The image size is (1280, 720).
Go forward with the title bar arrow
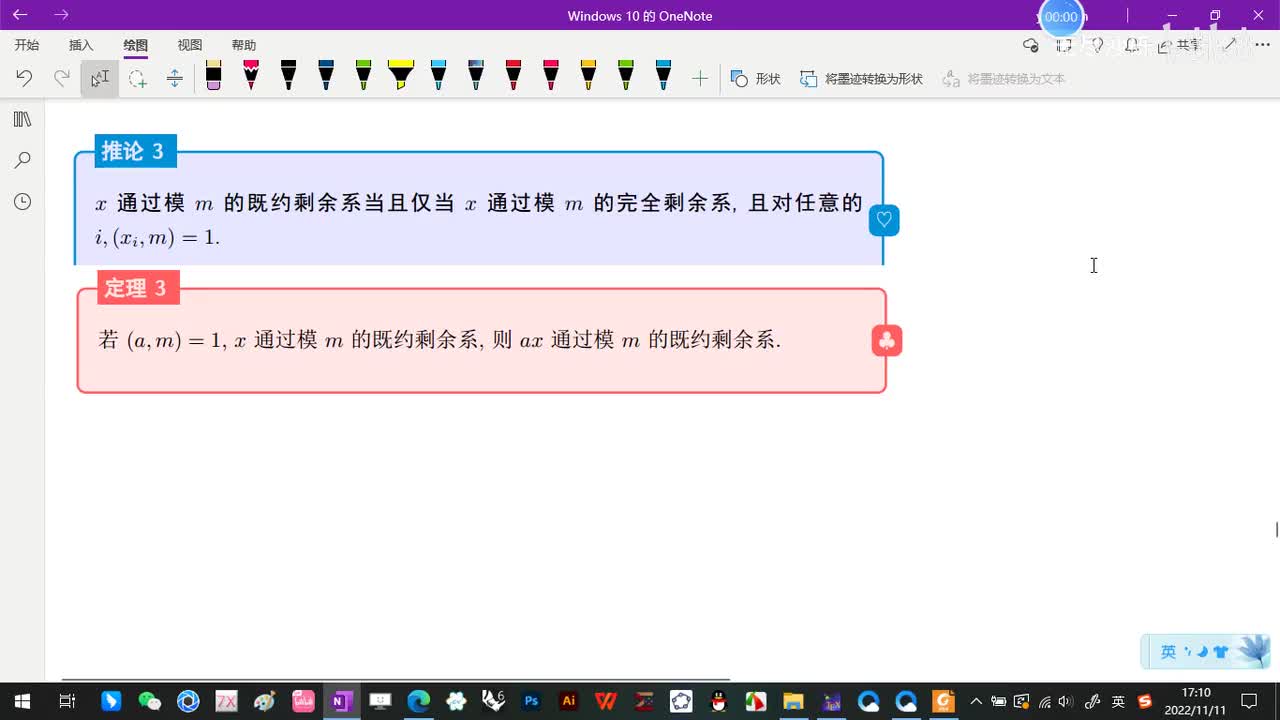[62, 15]
